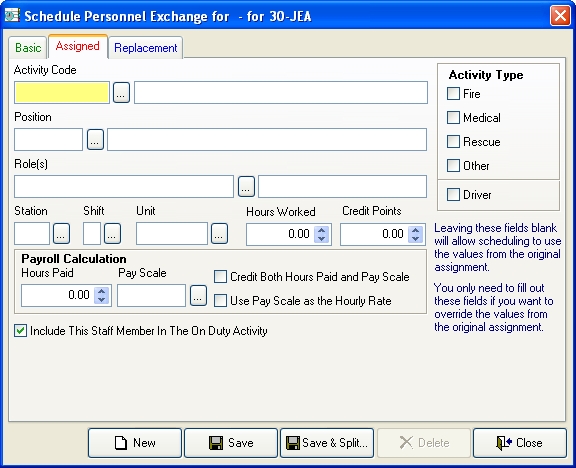The width and height of the screenshot is (576, 468).
Task: Click the Save & Split button
Action: pos(327,443)
